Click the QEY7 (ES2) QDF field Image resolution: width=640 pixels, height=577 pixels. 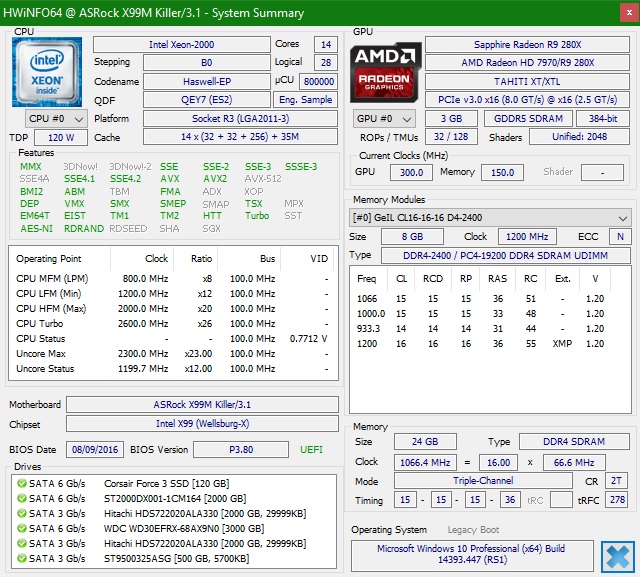[x=207, y=100]
